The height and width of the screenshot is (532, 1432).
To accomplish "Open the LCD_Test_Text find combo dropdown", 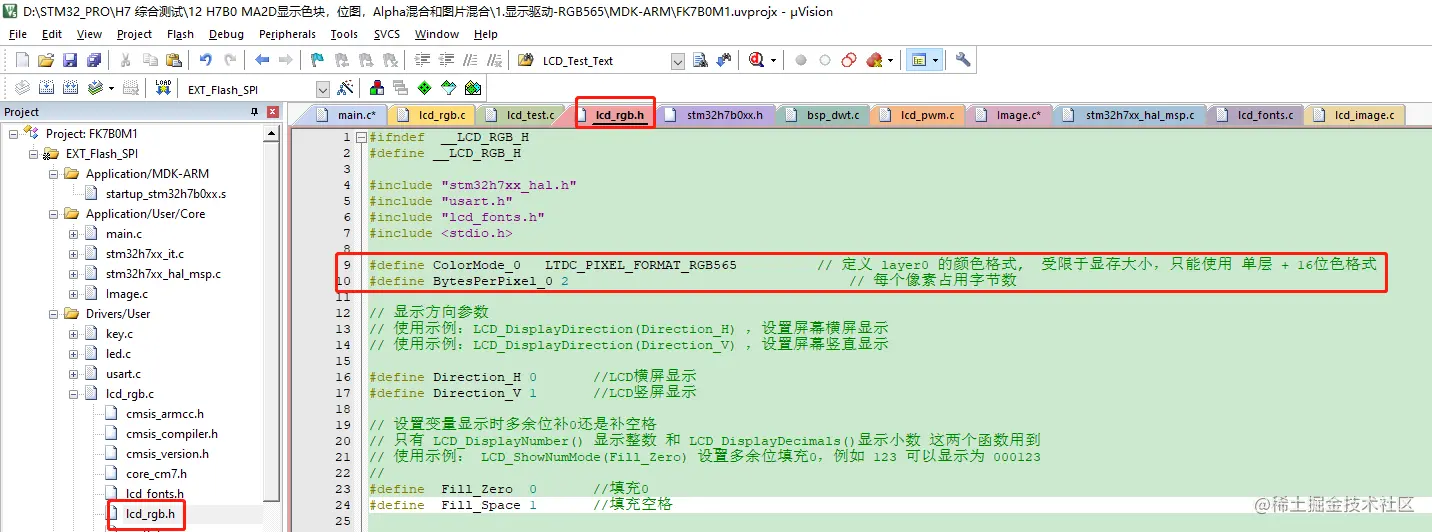I will coord(678,61).
